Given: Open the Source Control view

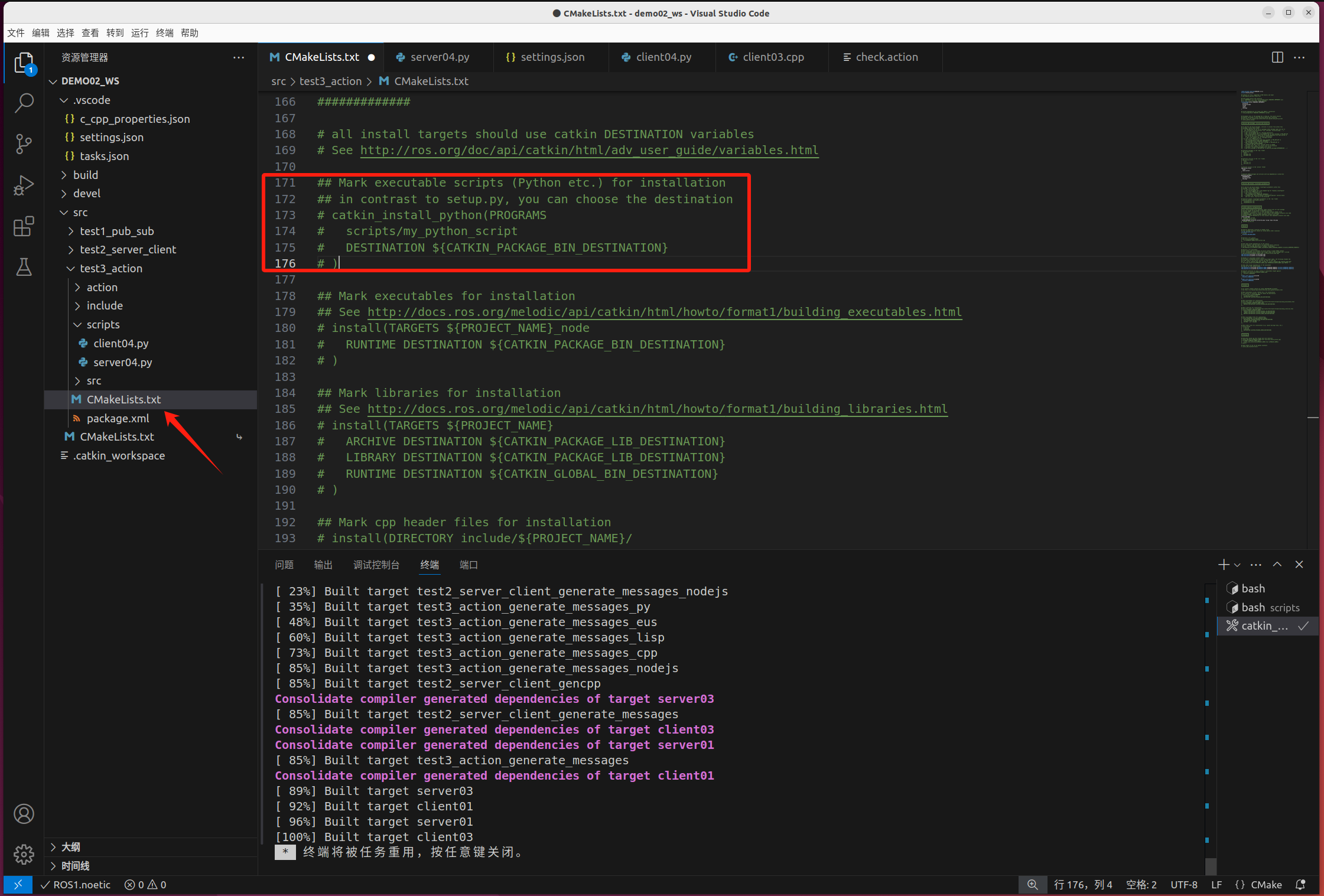Looking at the screenshot, I should pyautogui.click(x=24, y=144).
